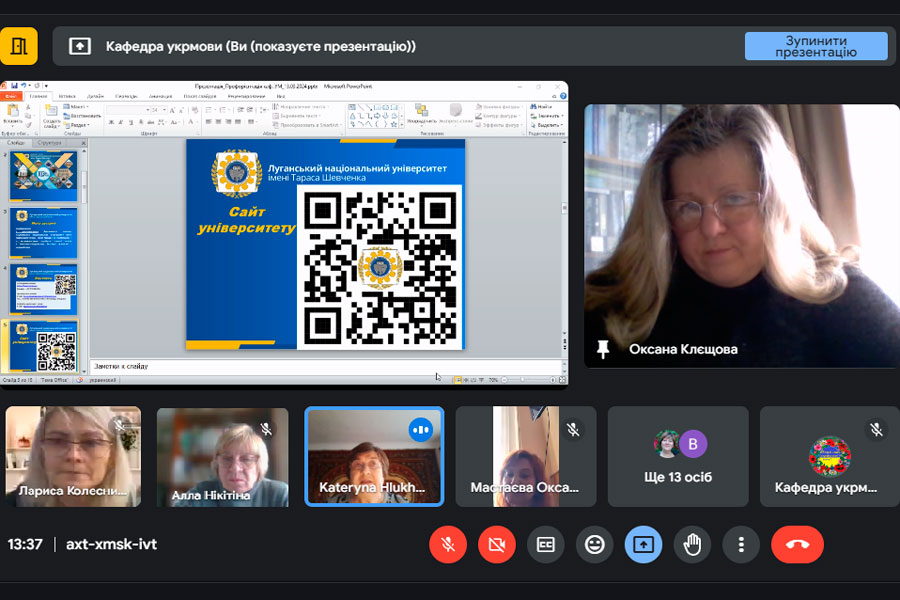Open Выделить select dropdown
The image size is (900, 600).
click(546, 125)
